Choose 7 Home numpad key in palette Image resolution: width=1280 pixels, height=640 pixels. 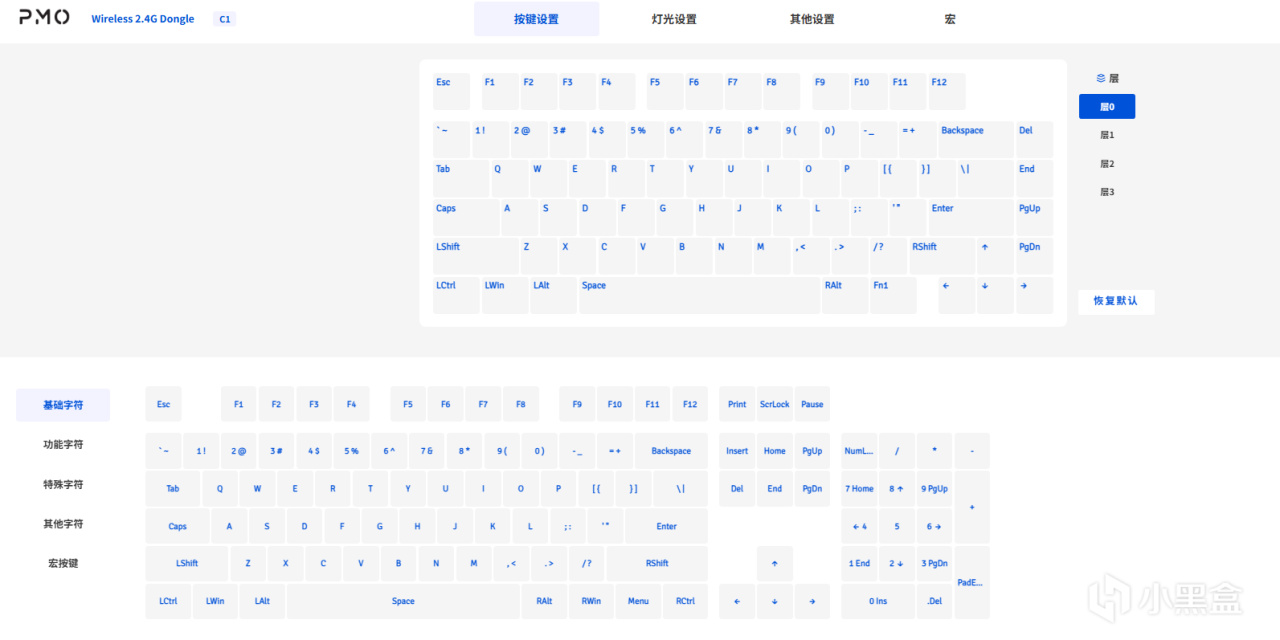[859, 489]
